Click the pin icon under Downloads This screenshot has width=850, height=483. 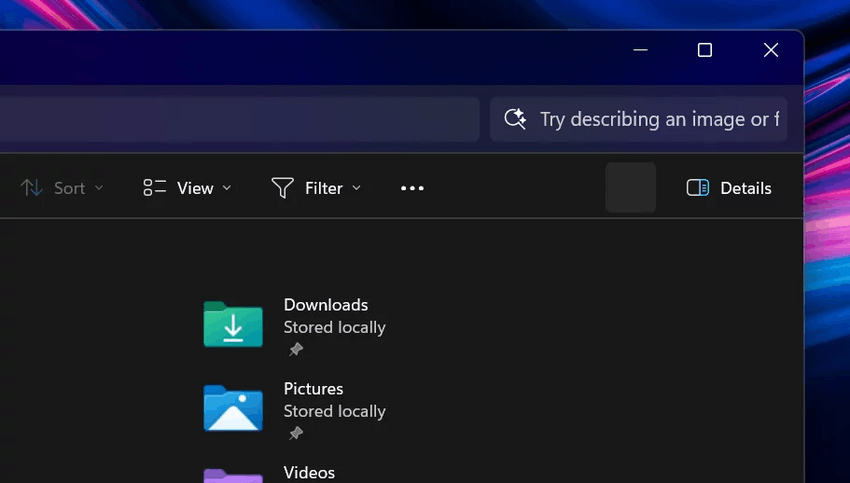pos(295,350)
